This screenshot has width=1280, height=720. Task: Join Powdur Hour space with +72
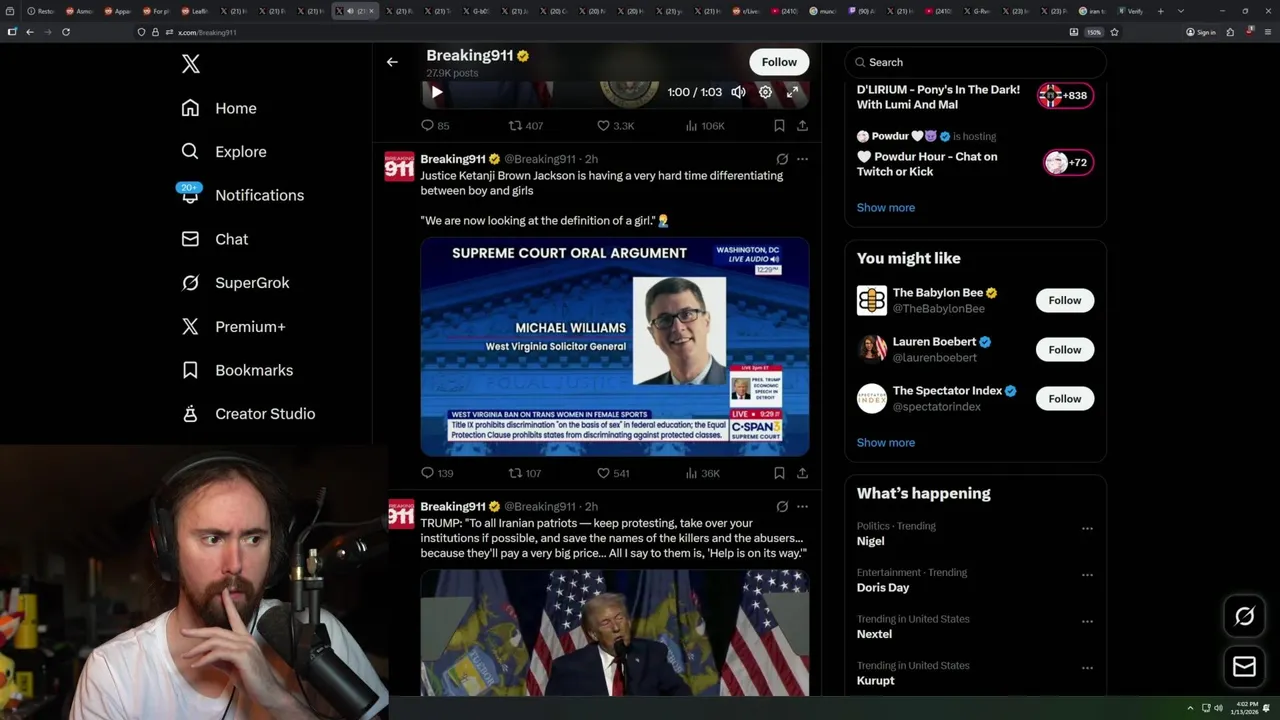coord(1068,163)
